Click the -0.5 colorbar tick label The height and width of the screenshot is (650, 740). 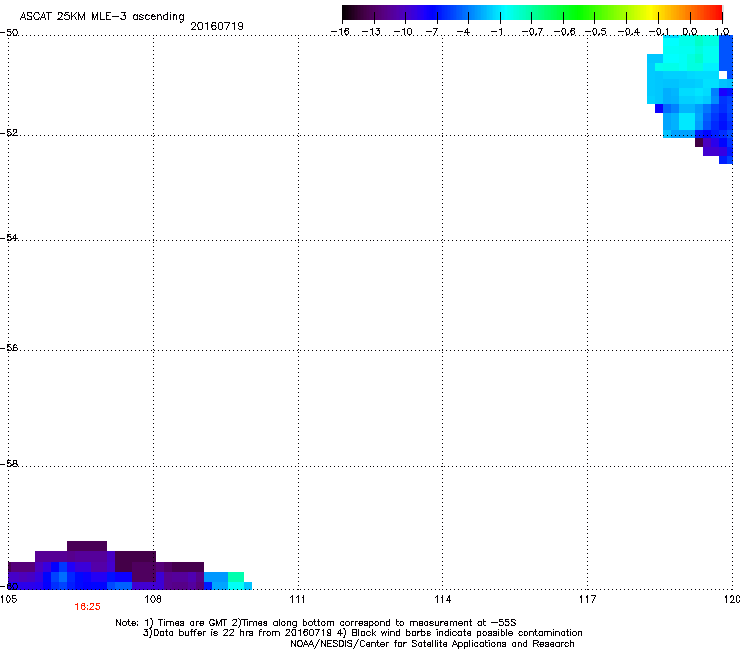[x=596, y=32]
